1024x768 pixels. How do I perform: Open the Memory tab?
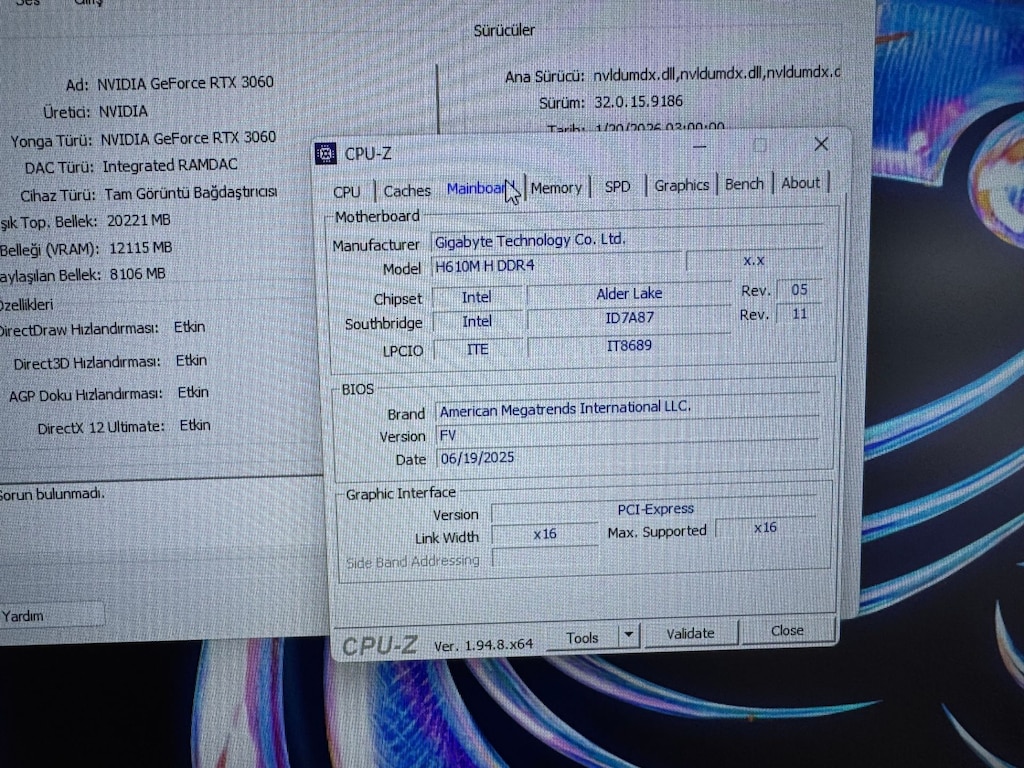(x=556, y=188)
